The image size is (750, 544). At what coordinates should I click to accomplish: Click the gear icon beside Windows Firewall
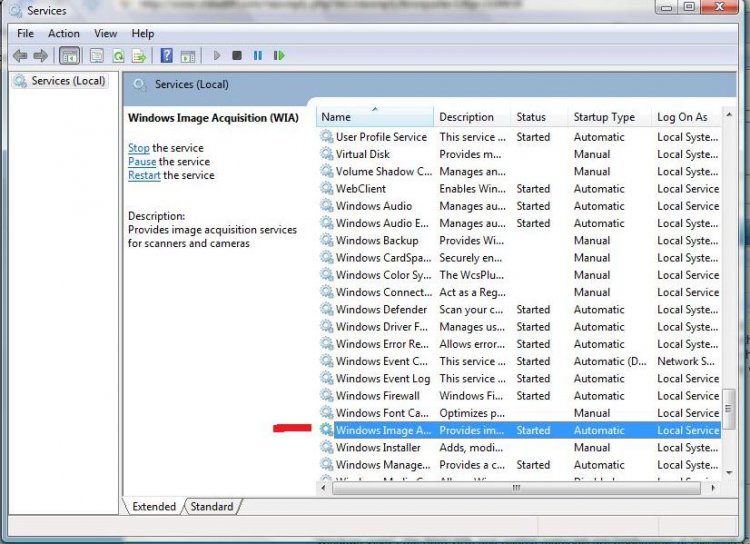tap(327, 395)
